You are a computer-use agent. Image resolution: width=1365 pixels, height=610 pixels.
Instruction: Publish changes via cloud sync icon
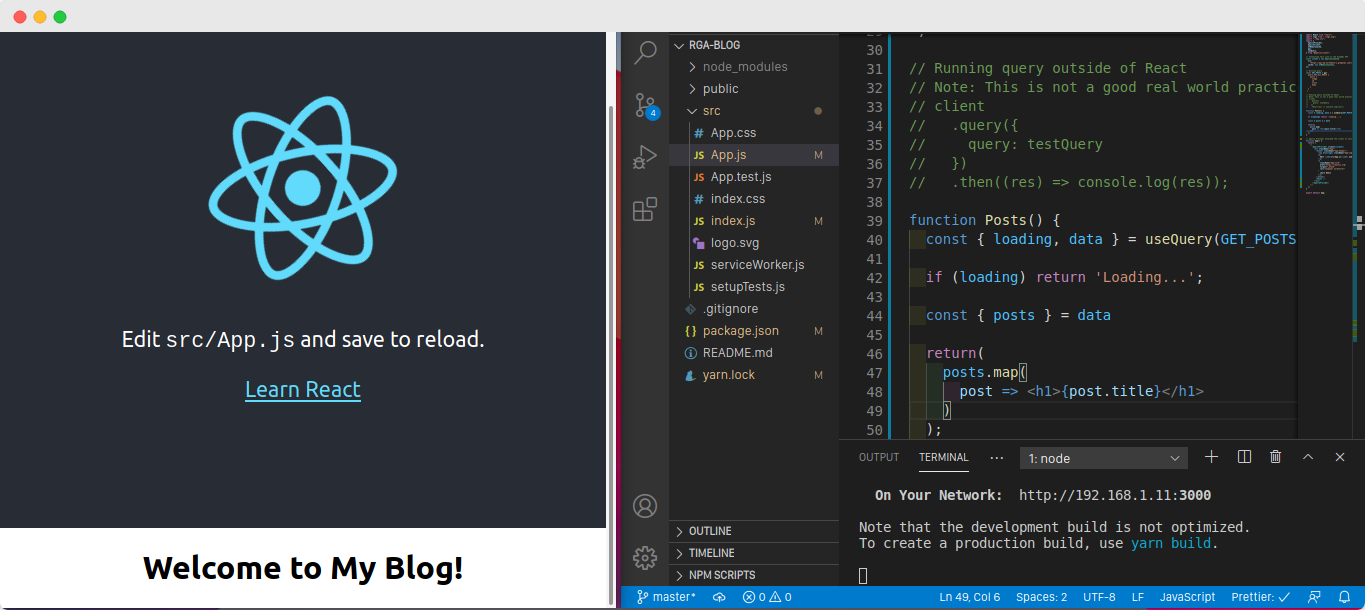719,597
